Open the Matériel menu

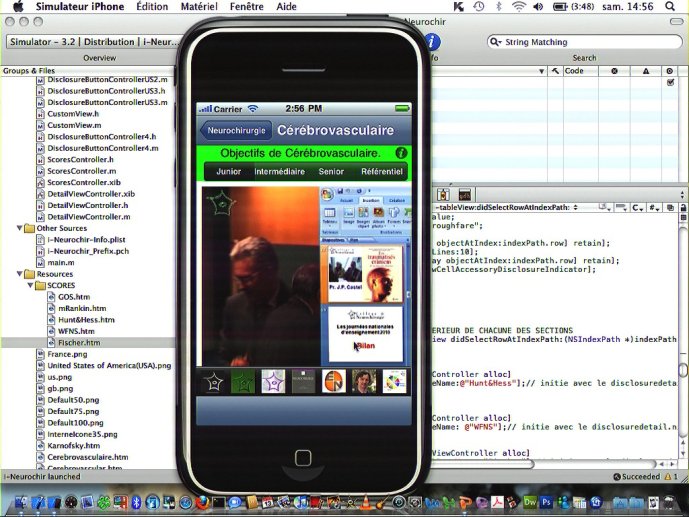199,7
